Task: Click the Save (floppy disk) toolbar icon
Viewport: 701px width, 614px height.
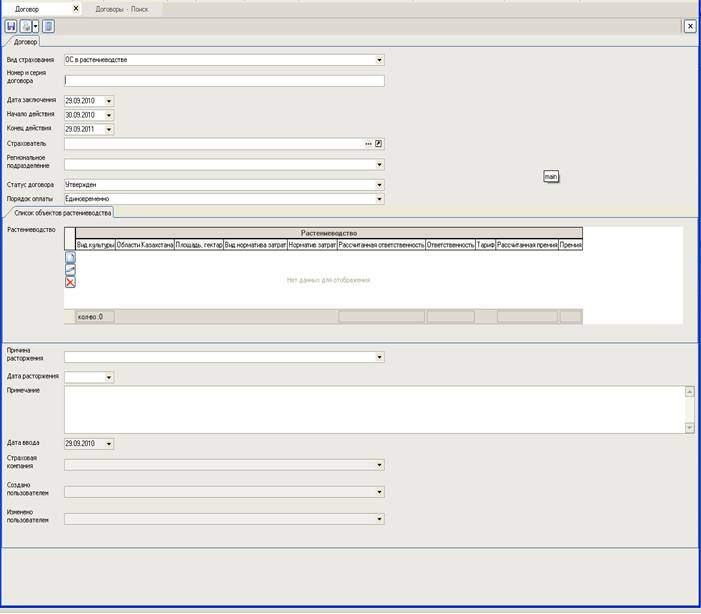Action: point(11,26)
